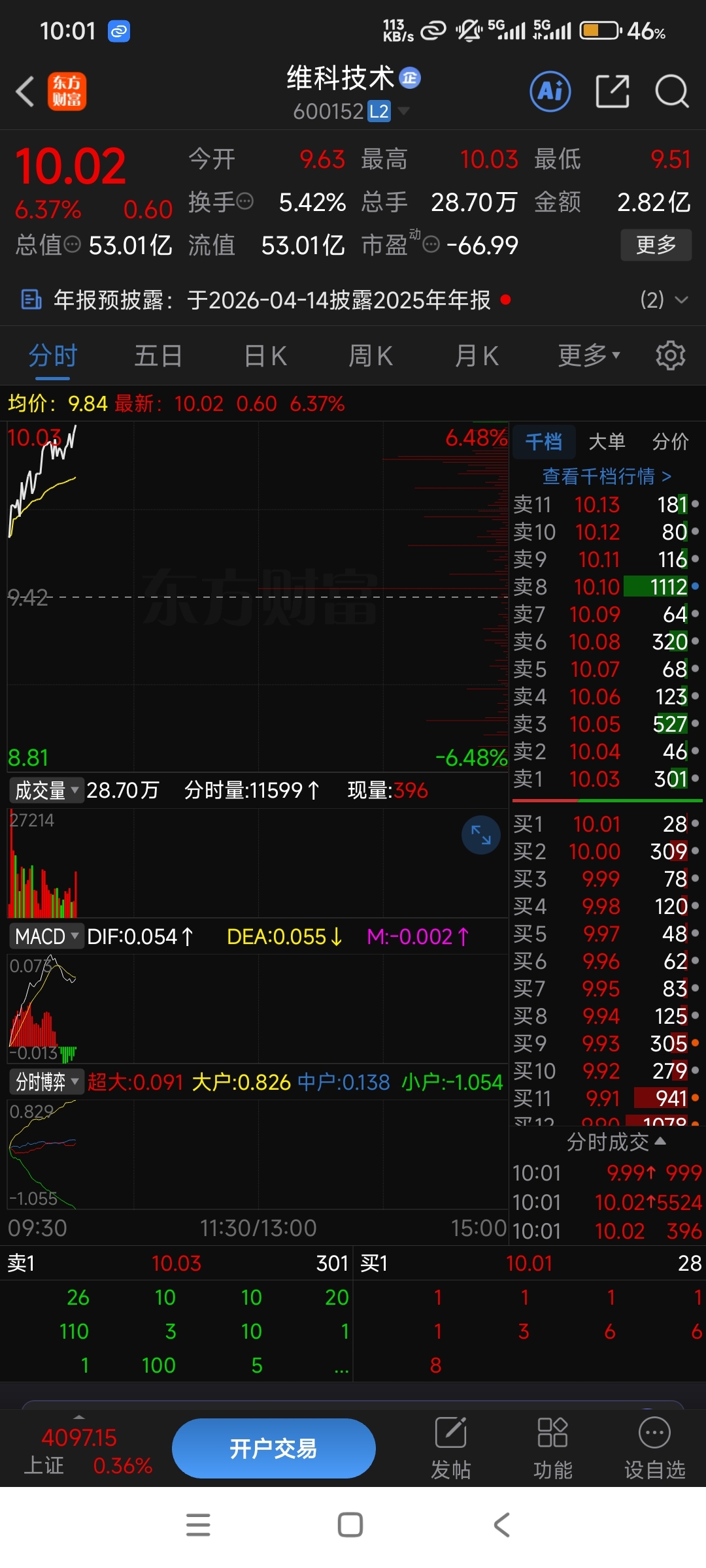Image resolution: width=706 pixels, height=1568 pixels.
Task: Open chart settings gear icon
Action: coord(671,356)
